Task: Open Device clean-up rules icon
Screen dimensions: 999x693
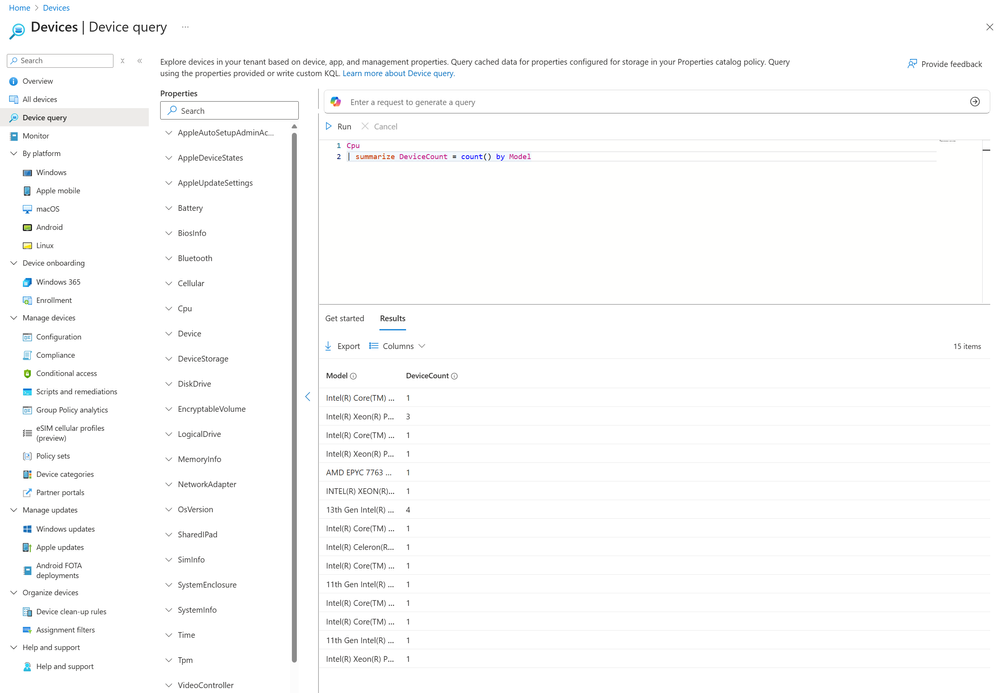Action: (27, 612)
